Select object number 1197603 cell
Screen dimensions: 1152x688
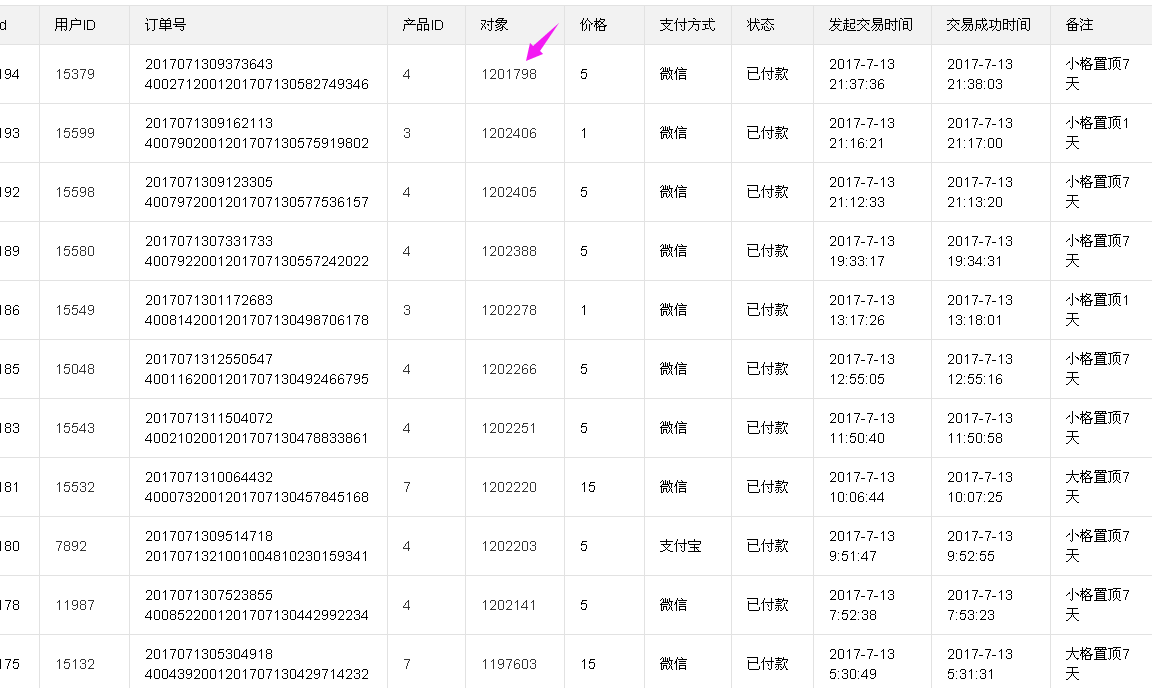508,664
